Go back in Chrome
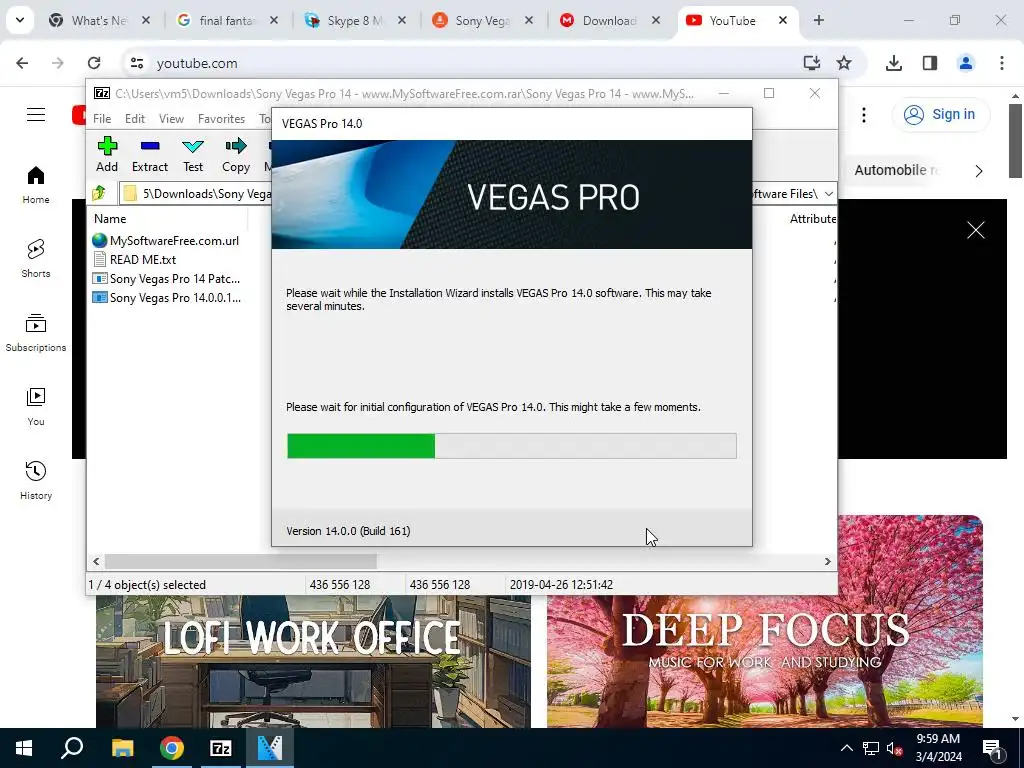Image resolution: width=1024 pixels, height=768 pixels. 22,63
